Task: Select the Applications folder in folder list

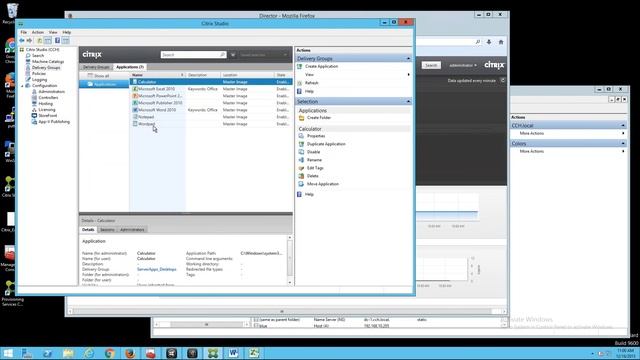Action: [x=104, y=84]
